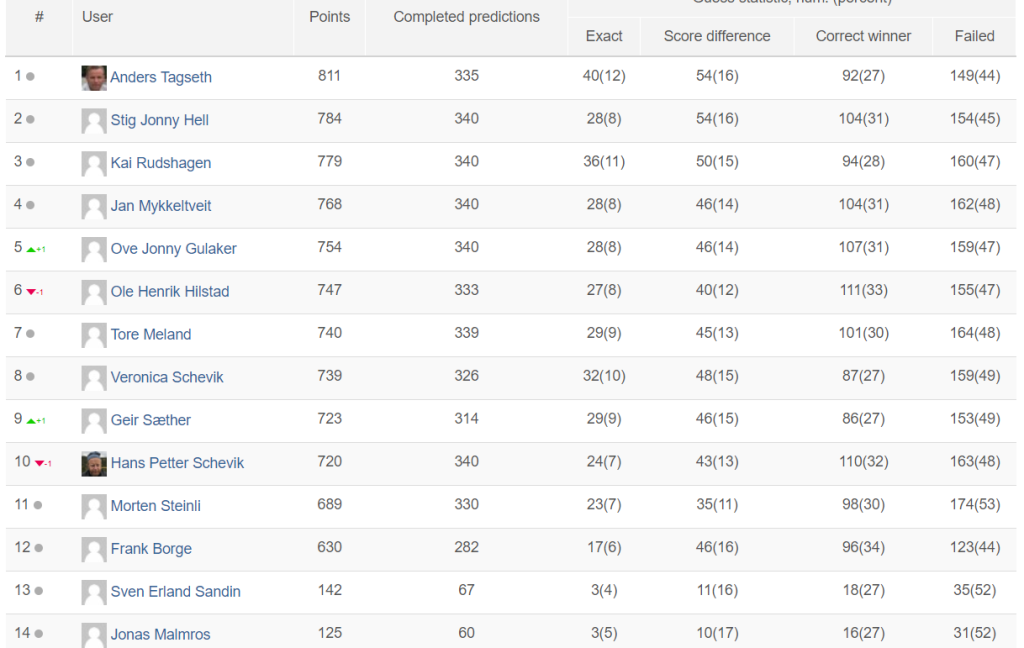Image resolution: width=1024 pixels, height=648 pixels.
Task: Click the red down arrow at rank 6
Action: (31, 292)
